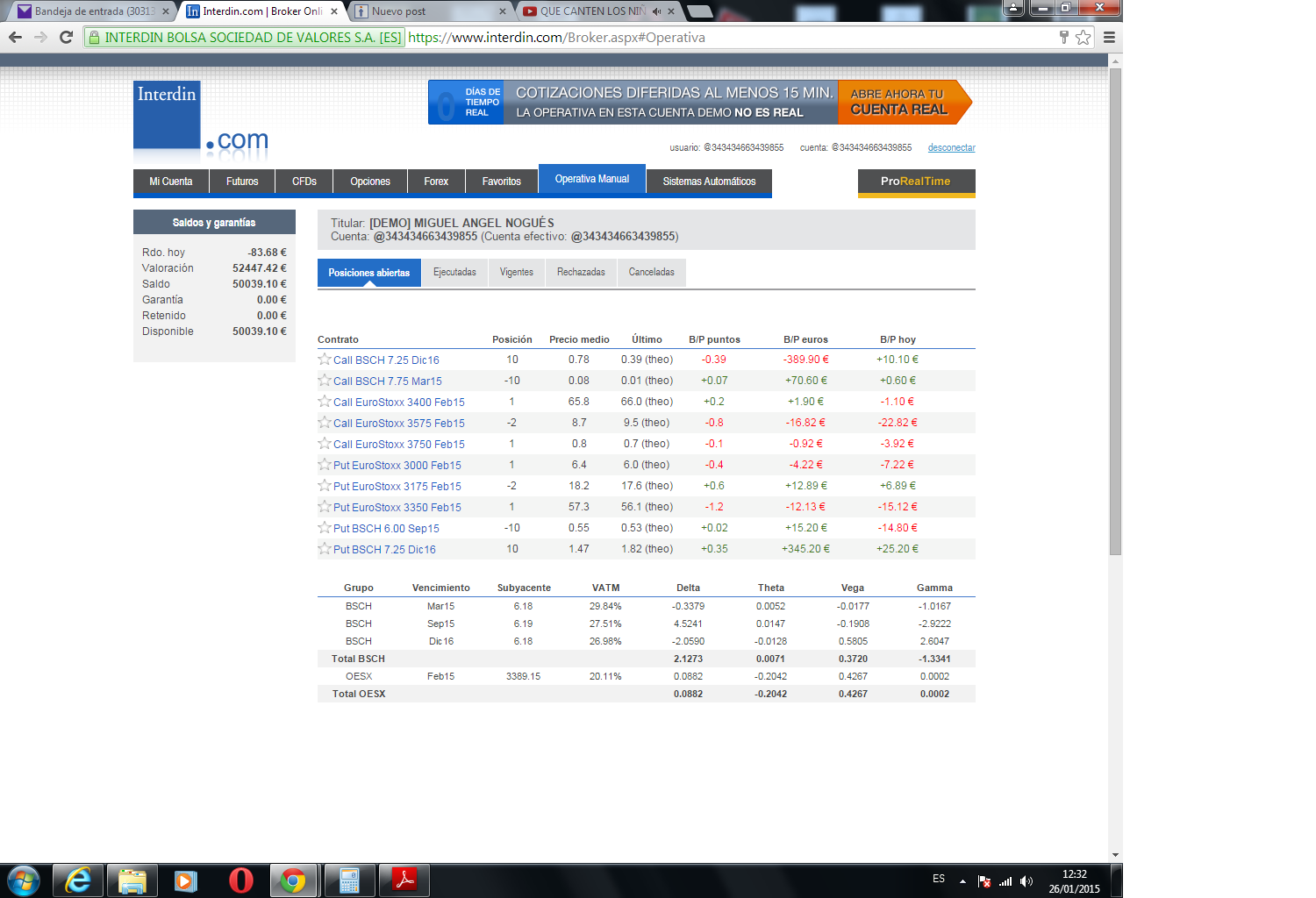The height and width of the screenshot is (898, 1316).
Task: Toggle favorite star for Call EuroStoxx 3575 Feb15
Action: pos(325,423)
